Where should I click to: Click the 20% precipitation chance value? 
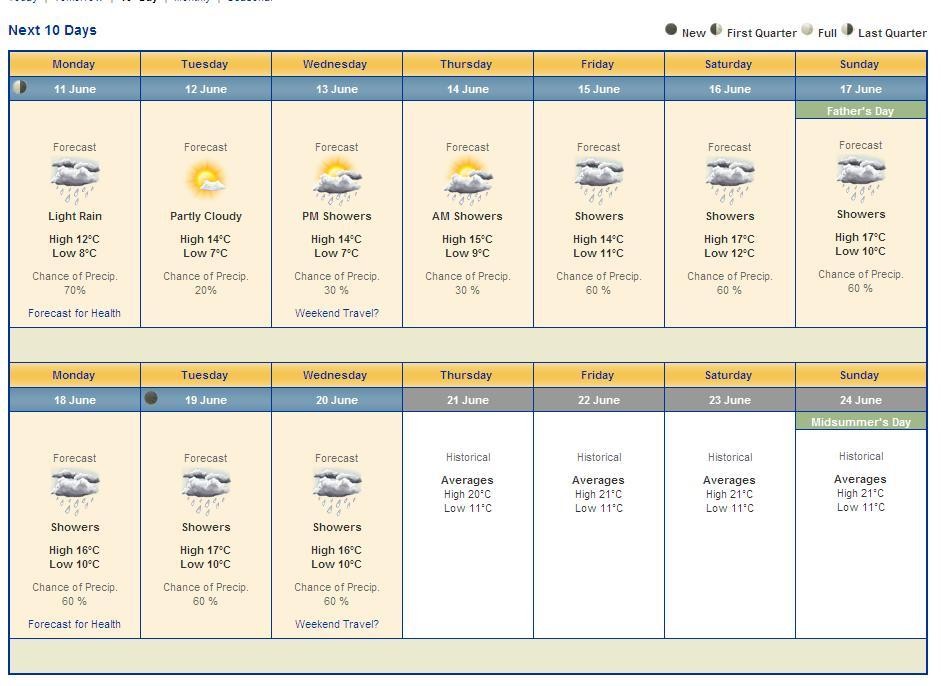(205, 290)
